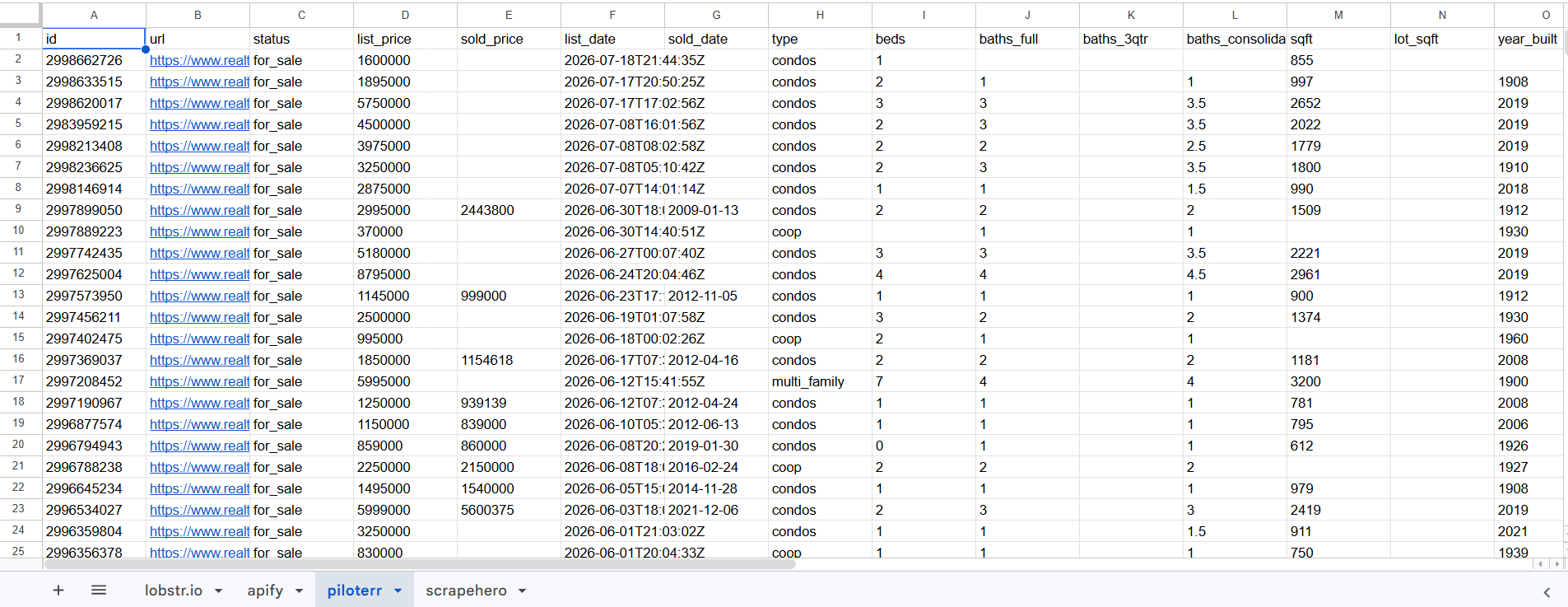This screenshot has width=1568, height=607.
Task: Select list price cell 8795000
Action: 405,274
